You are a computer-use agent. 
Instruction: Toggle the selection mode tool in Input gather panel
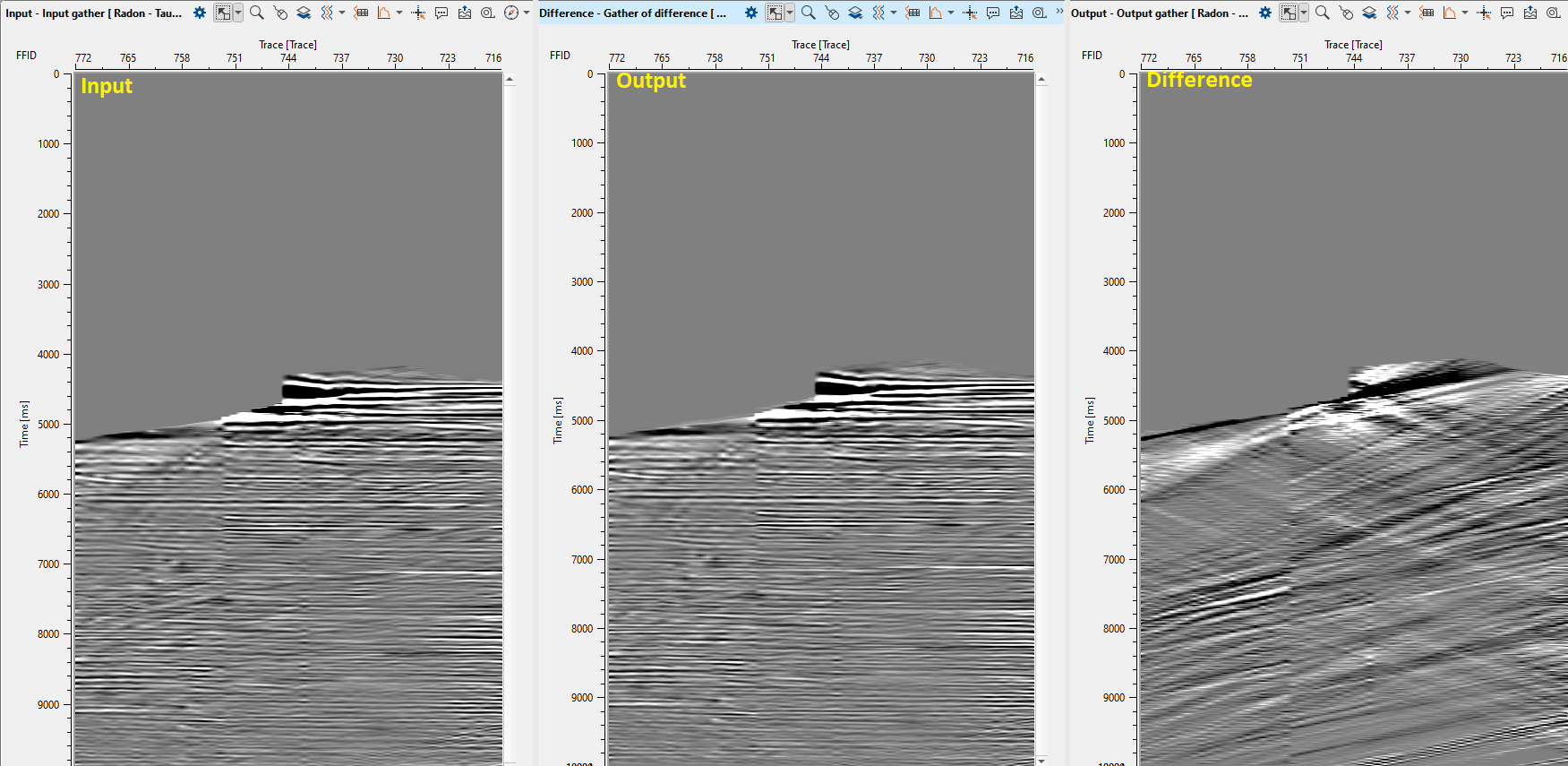pos(223,13)
